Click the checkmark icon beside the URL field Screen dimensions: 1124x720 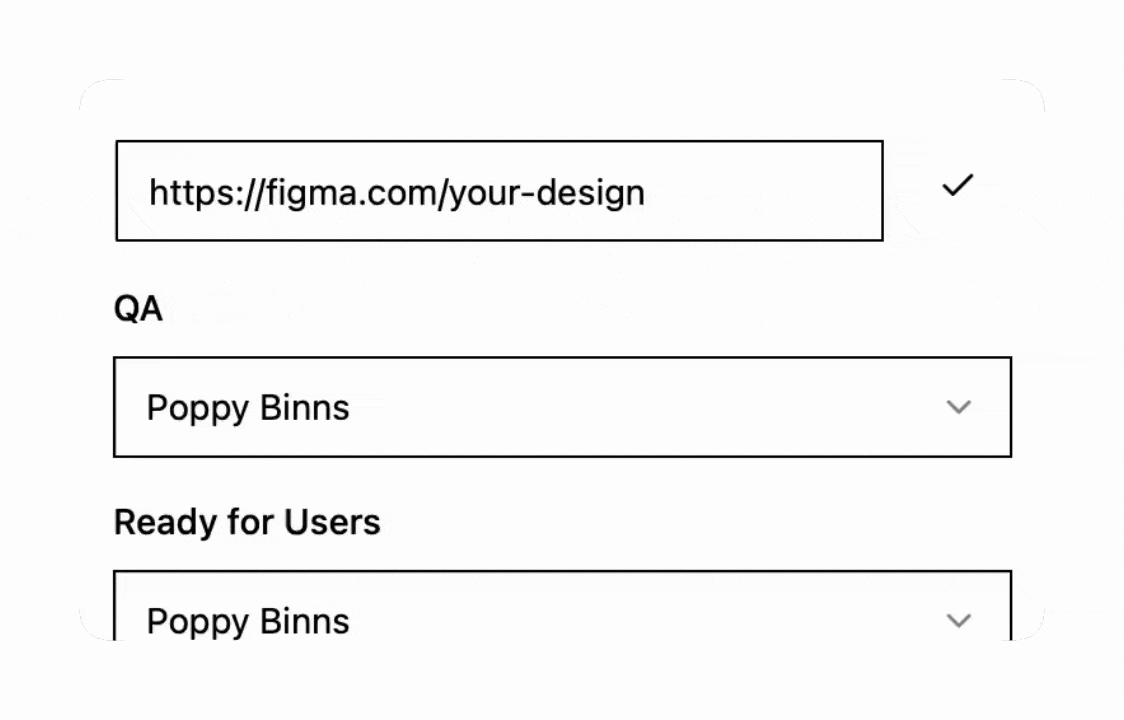(x=957, y=186)
